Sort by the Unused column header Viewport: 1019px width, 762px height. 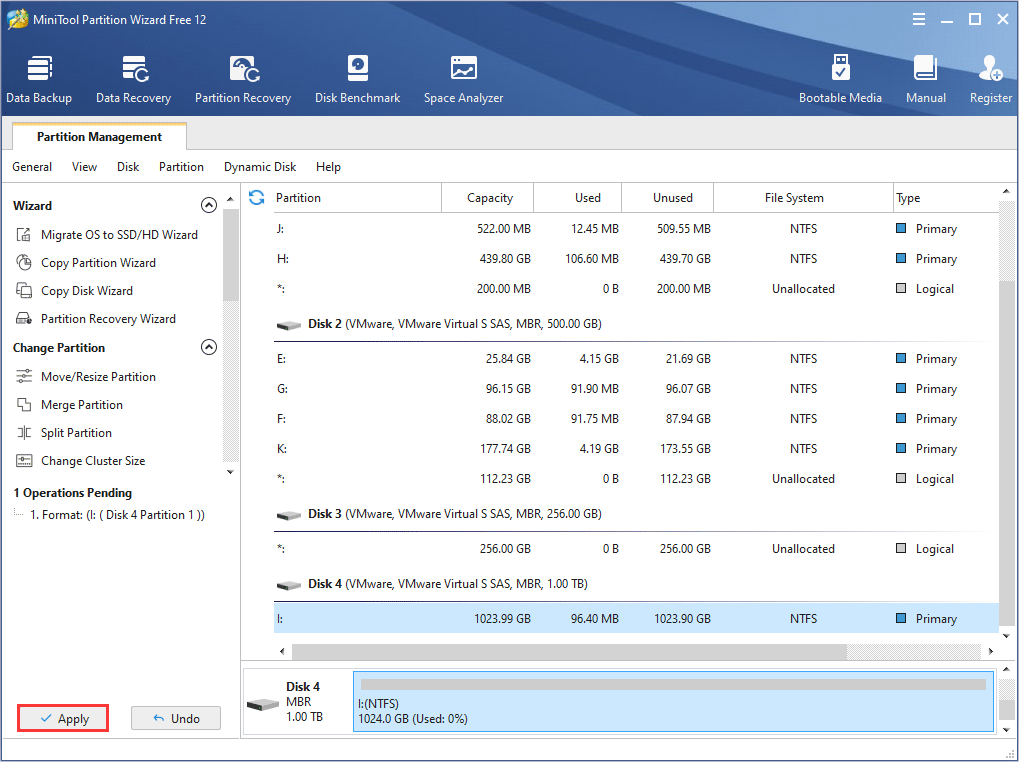coord(668,197)
